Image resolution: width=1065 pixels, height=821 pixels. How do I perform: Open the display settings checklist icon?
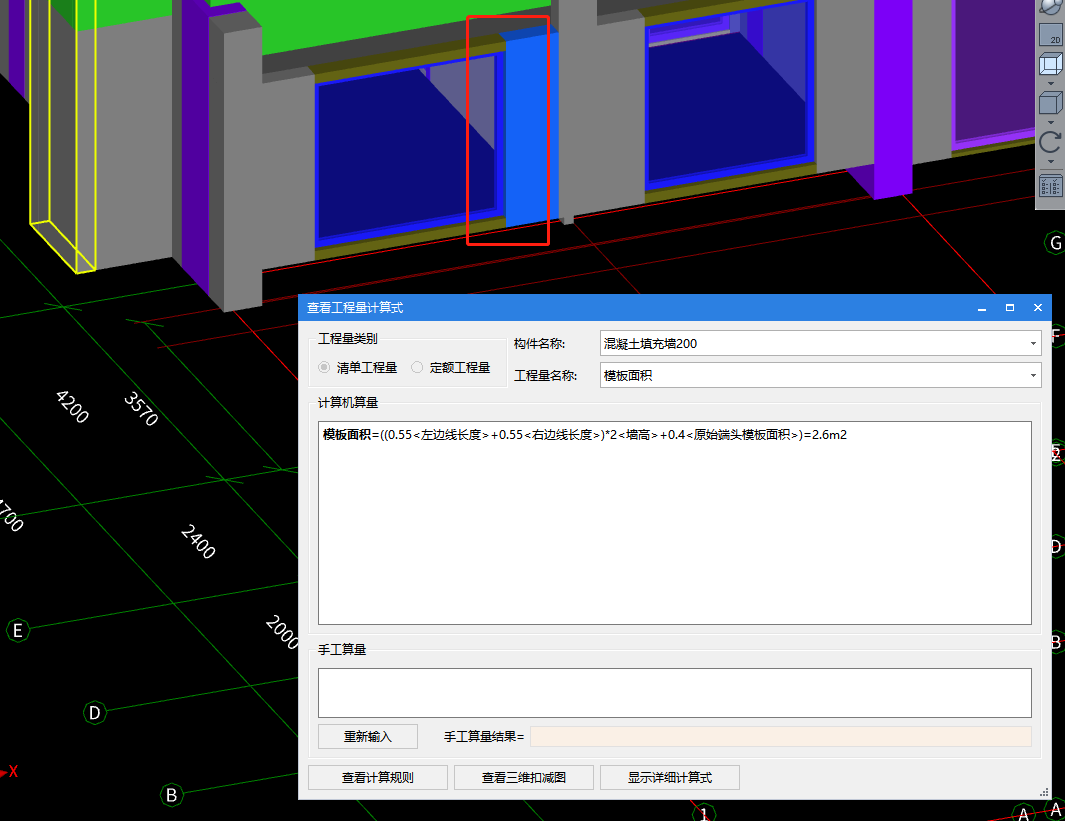(x=1051, y=185)
